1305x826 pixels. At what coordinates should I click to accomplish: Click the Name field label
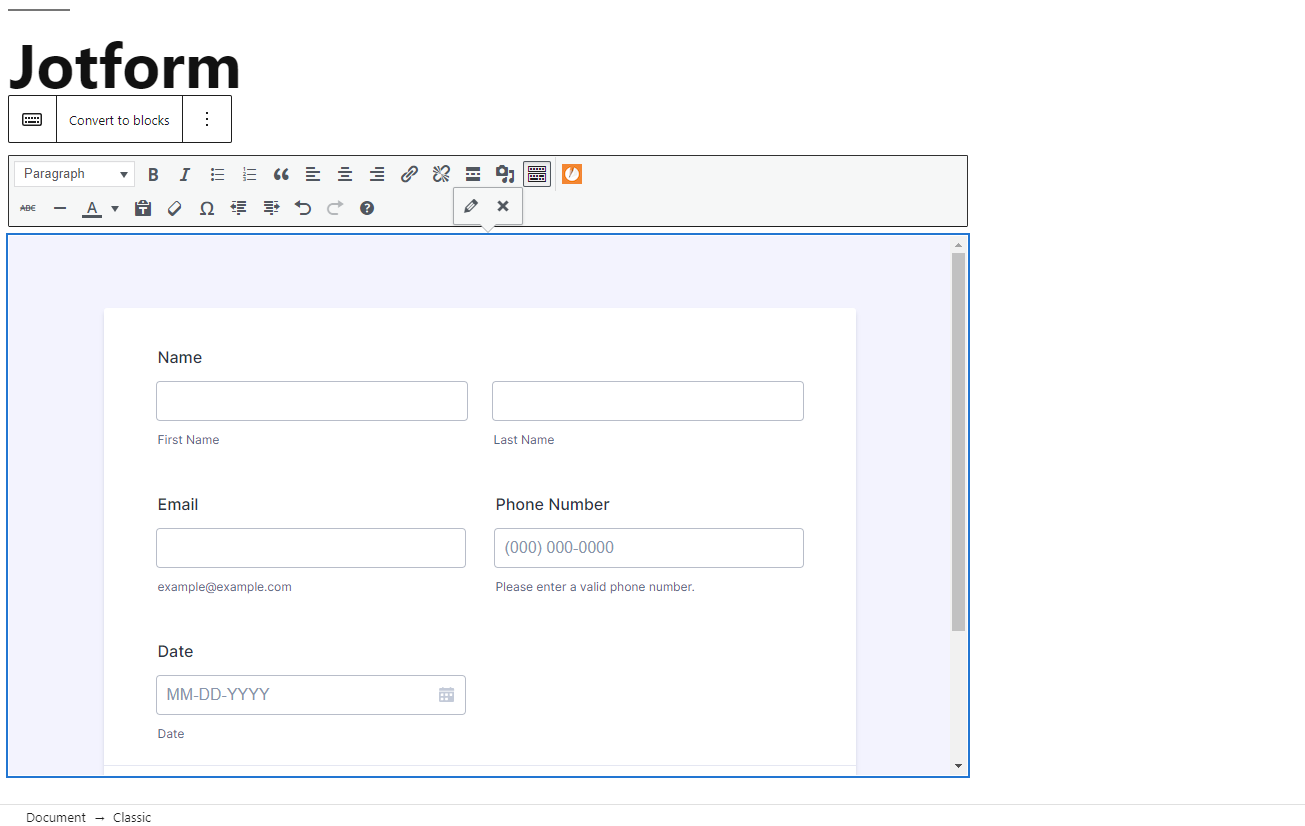(180, 358)
